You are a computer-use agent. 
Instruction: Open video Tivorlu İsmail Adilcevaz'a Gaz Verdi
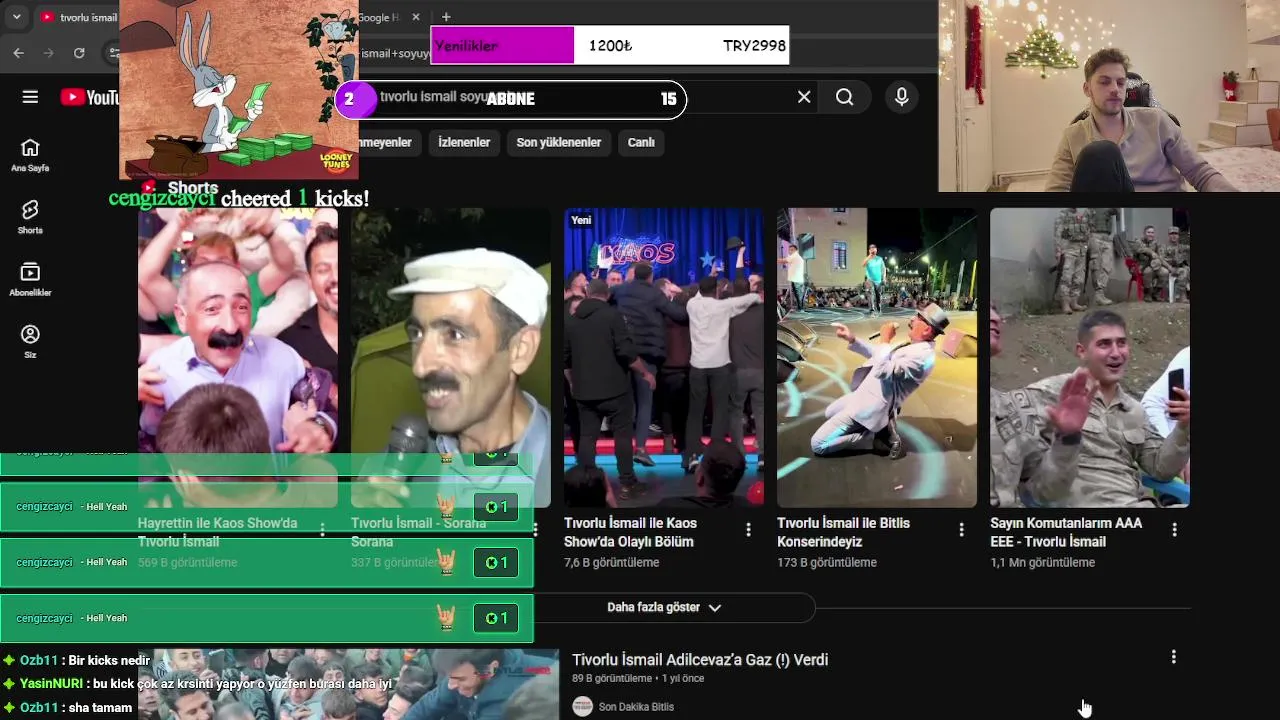[700, 660]
